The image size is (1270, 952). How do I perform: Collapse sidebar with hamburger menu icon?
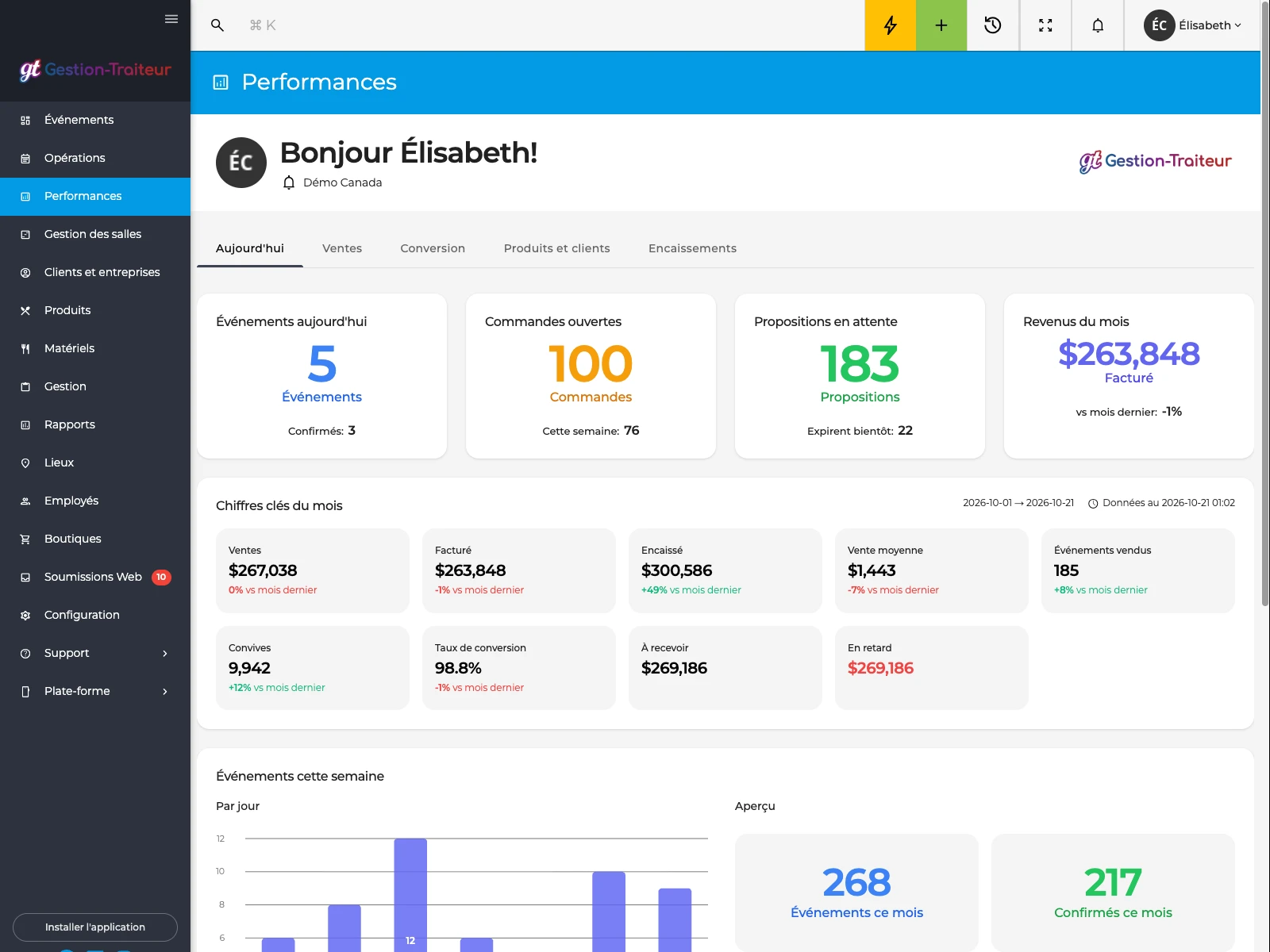171,19
